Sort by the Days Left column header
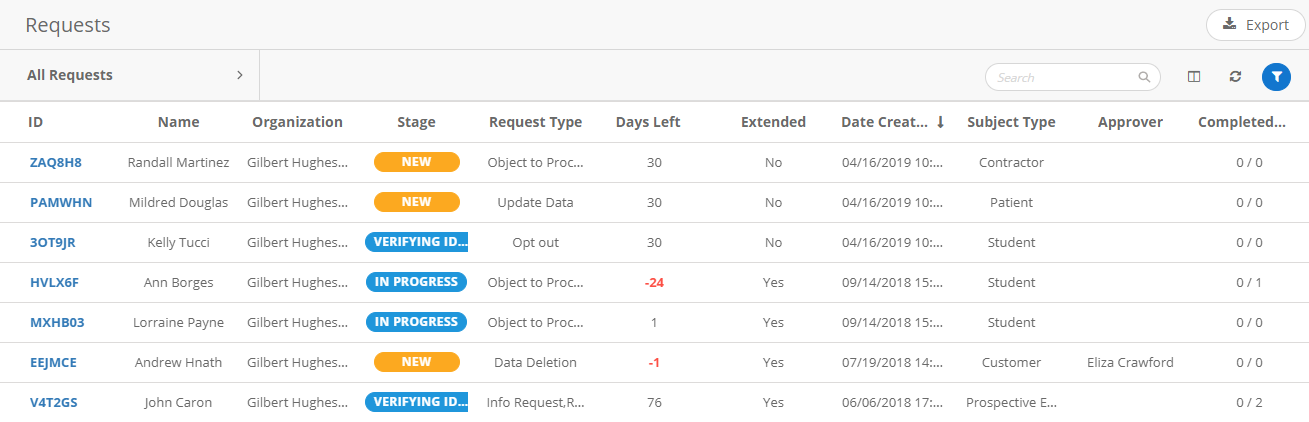This screenshot has width=1309, height=422. pos(648,122)
